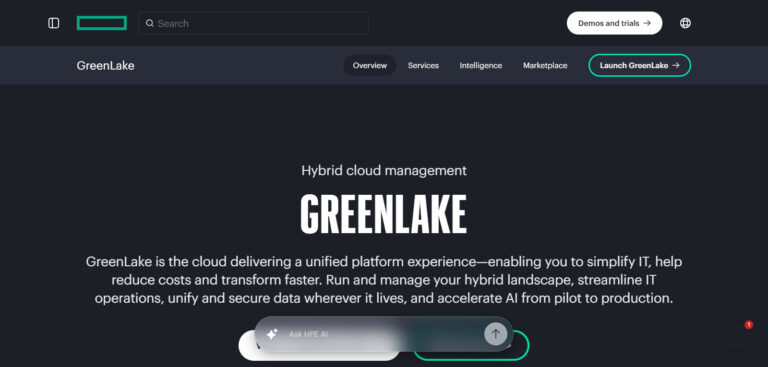Open chat widget with notification badge
This screenshot has width=768, height=367.
[x=738, y=336]
